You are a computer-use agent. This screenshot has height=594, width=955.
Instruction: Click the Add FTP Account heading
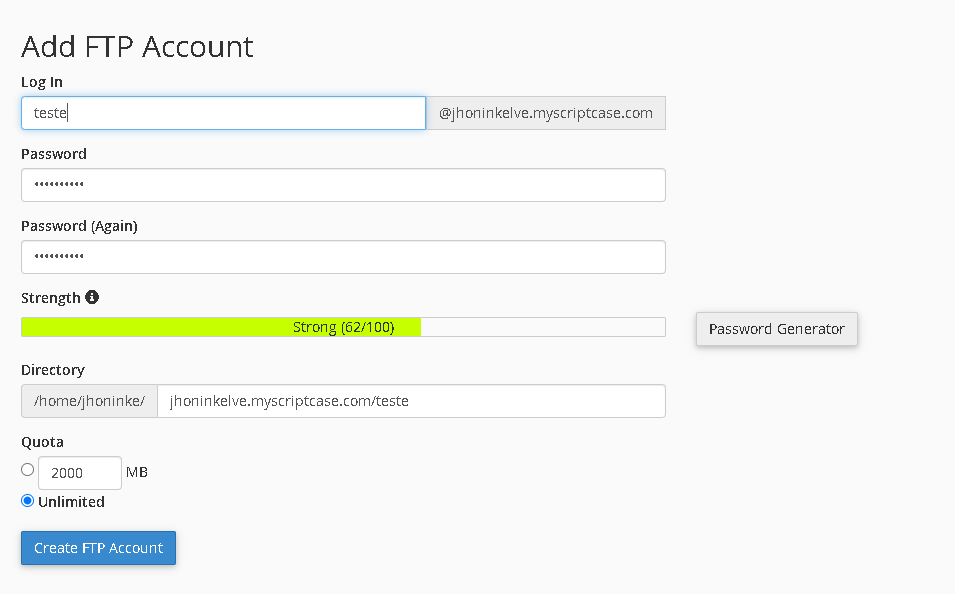(138, 47)
